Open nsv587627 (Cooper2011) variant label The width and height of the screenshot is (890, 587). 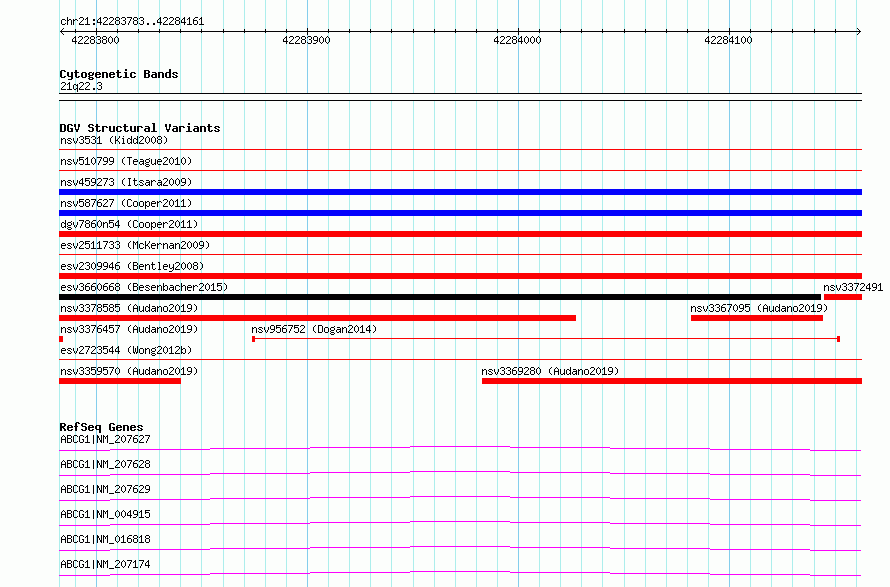point(126,203)
